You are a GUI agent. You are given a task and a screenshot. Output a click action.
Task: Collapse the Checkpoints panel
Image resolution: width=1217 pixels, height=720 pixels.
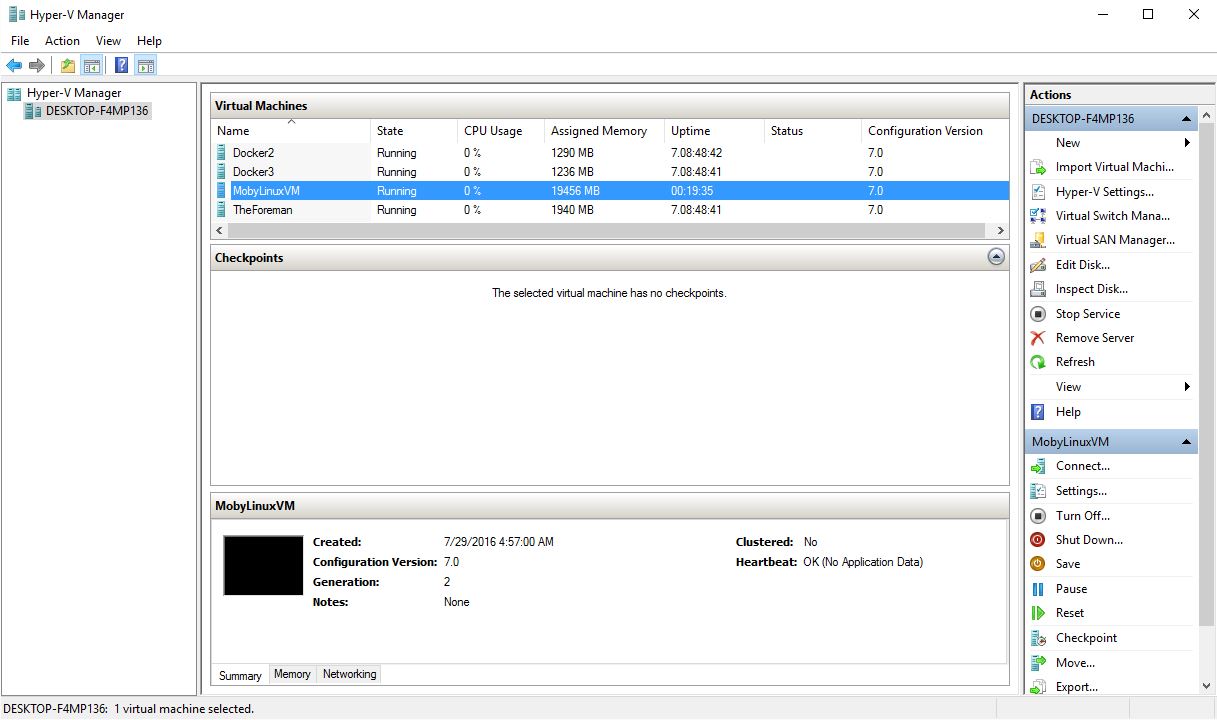[x=996, y=257]
